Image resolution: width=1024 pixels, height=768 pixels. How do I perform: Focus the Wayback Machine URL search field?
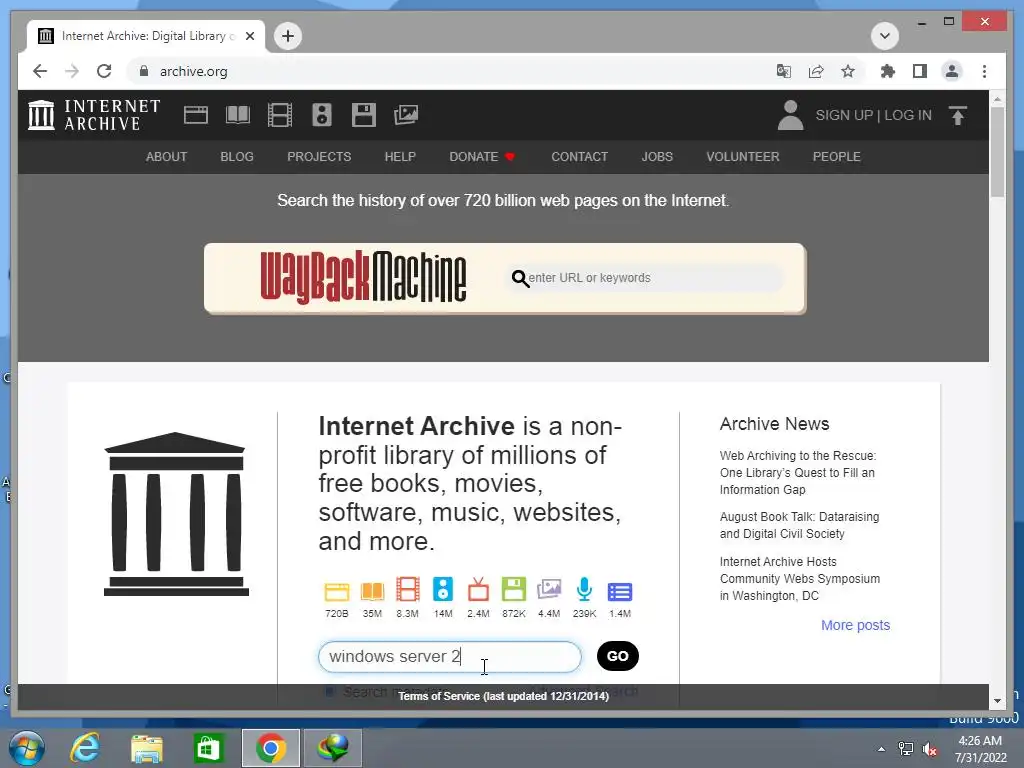pyautogui.click(x=643, y=278)
